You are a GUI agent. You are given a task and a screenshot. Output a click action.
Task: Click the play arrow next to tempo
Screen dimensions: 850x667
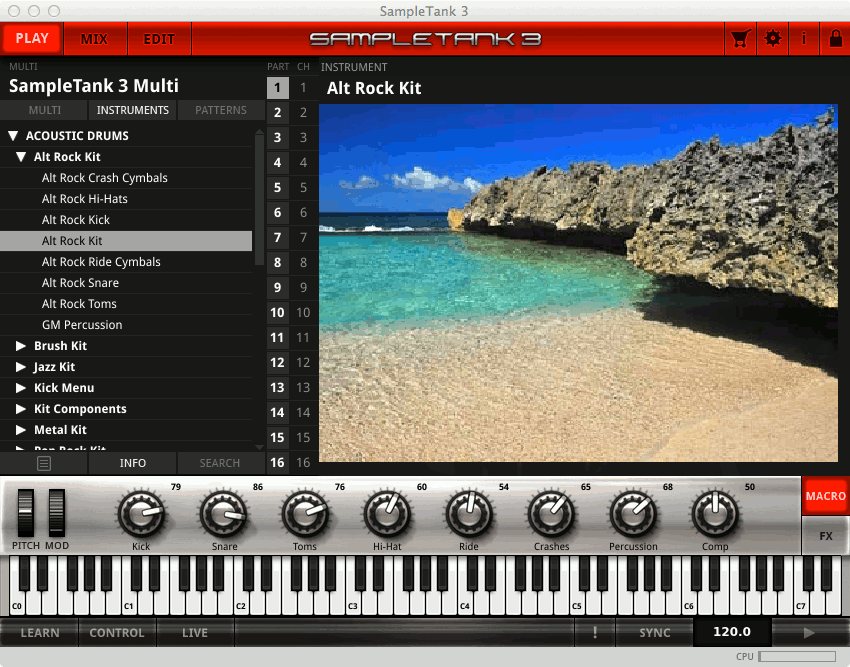(809, 632)
